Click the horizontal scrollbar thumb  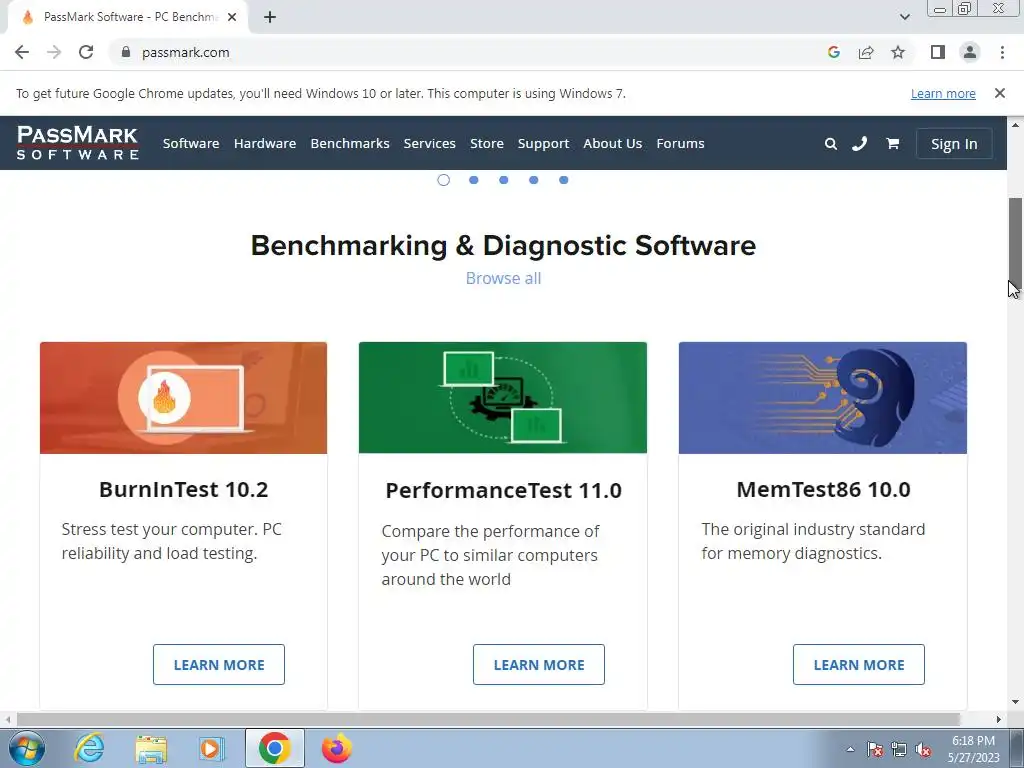coord(488,719)
